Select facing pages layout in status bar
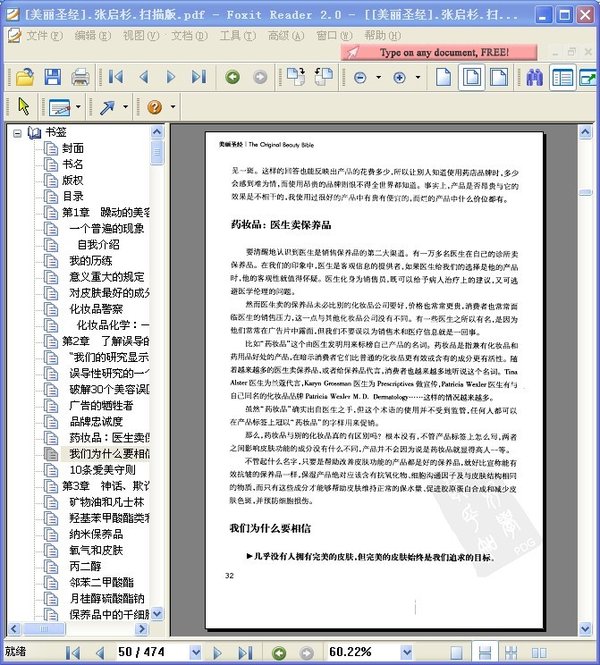 pyautogui.click(x=539, y=653)
